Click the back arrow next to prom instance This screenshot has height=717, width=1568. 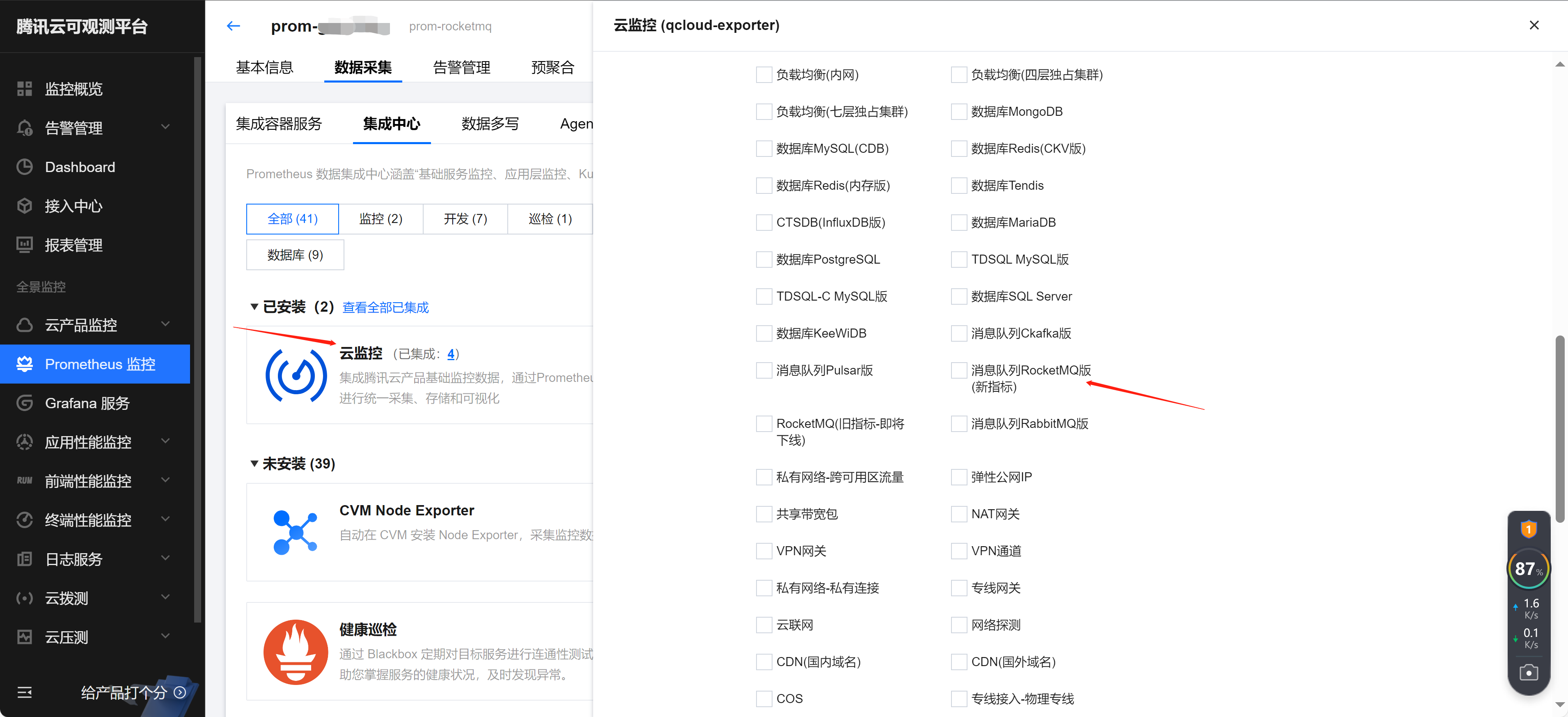coord(233,25)
